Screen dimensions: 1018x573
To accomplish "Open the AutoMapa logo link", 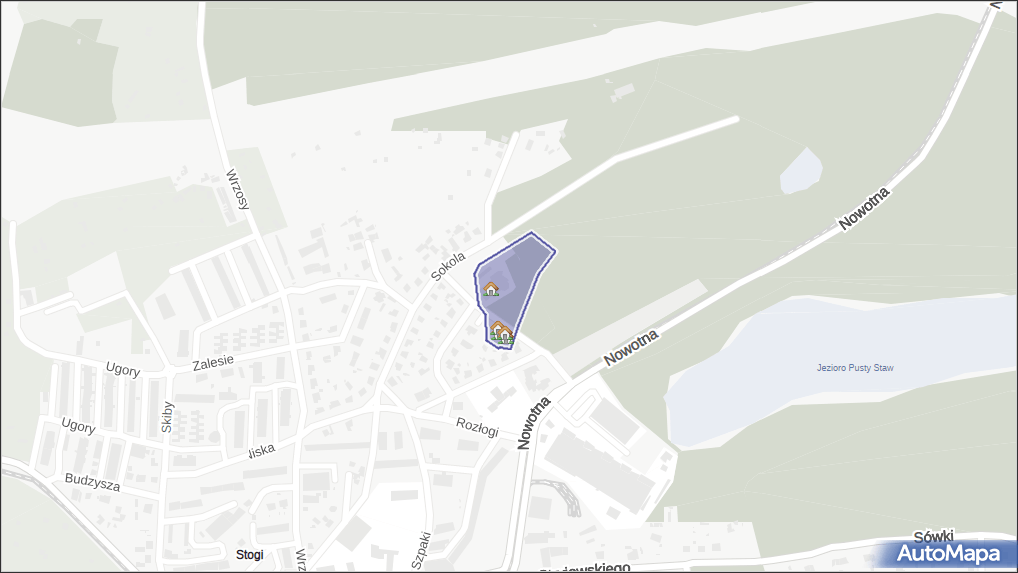I will (948, 554).
